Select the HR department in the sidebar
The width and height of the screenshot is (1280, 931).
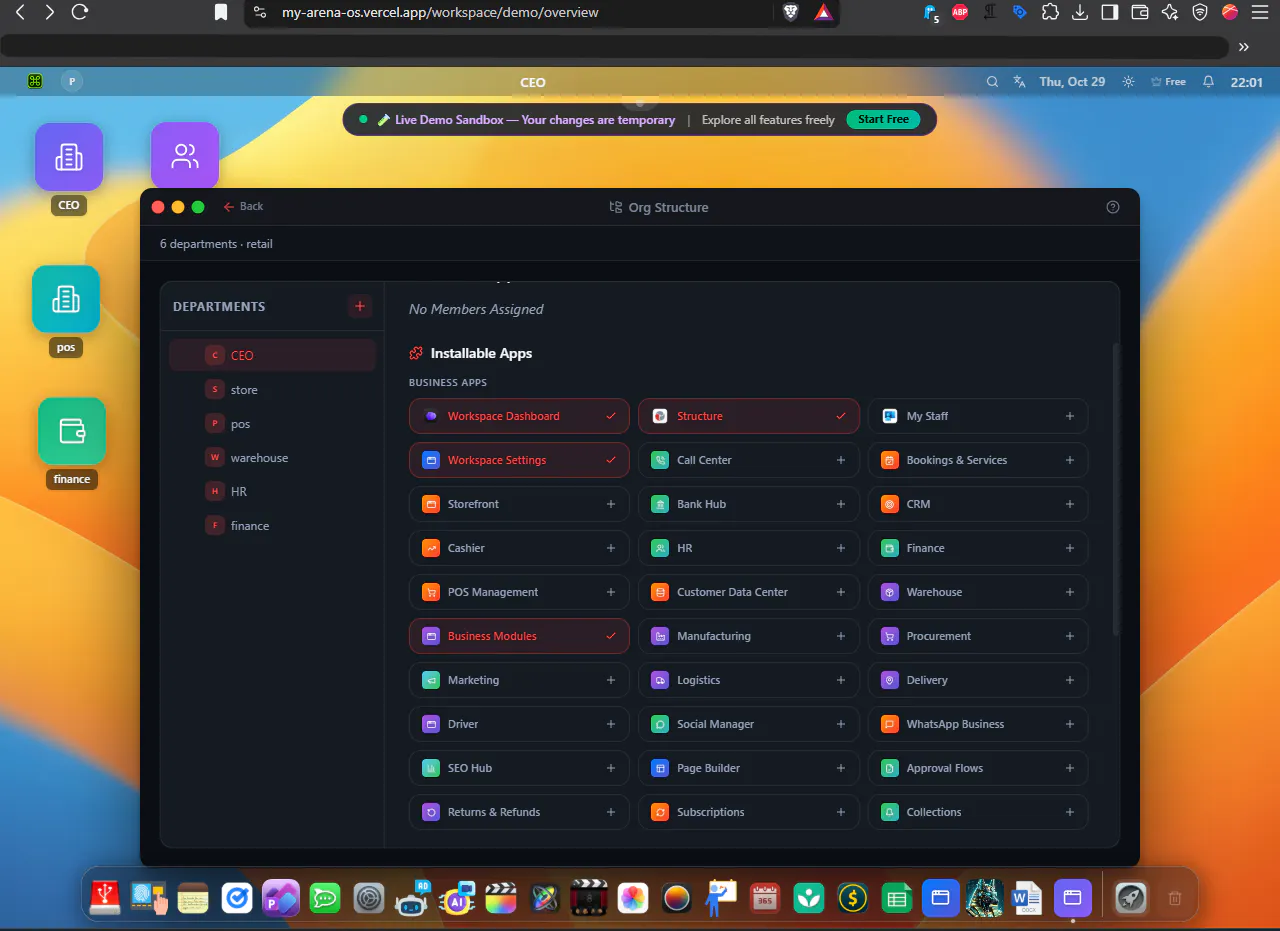pos(272,492)
